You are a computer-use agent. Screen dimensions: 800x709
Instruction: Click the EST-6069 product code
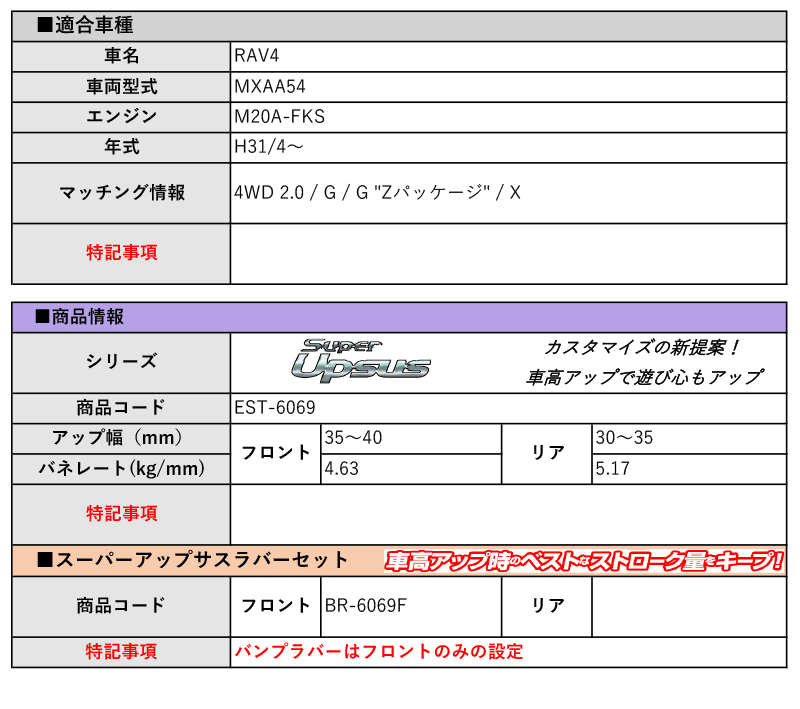275,408
